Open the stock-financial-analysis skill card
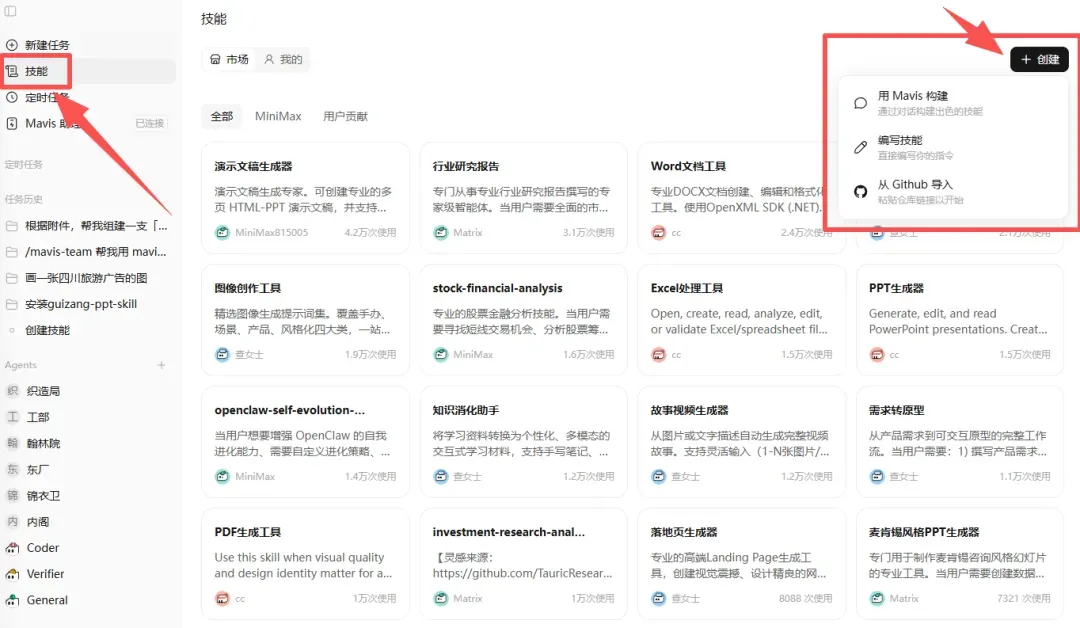 coord(523,320)
